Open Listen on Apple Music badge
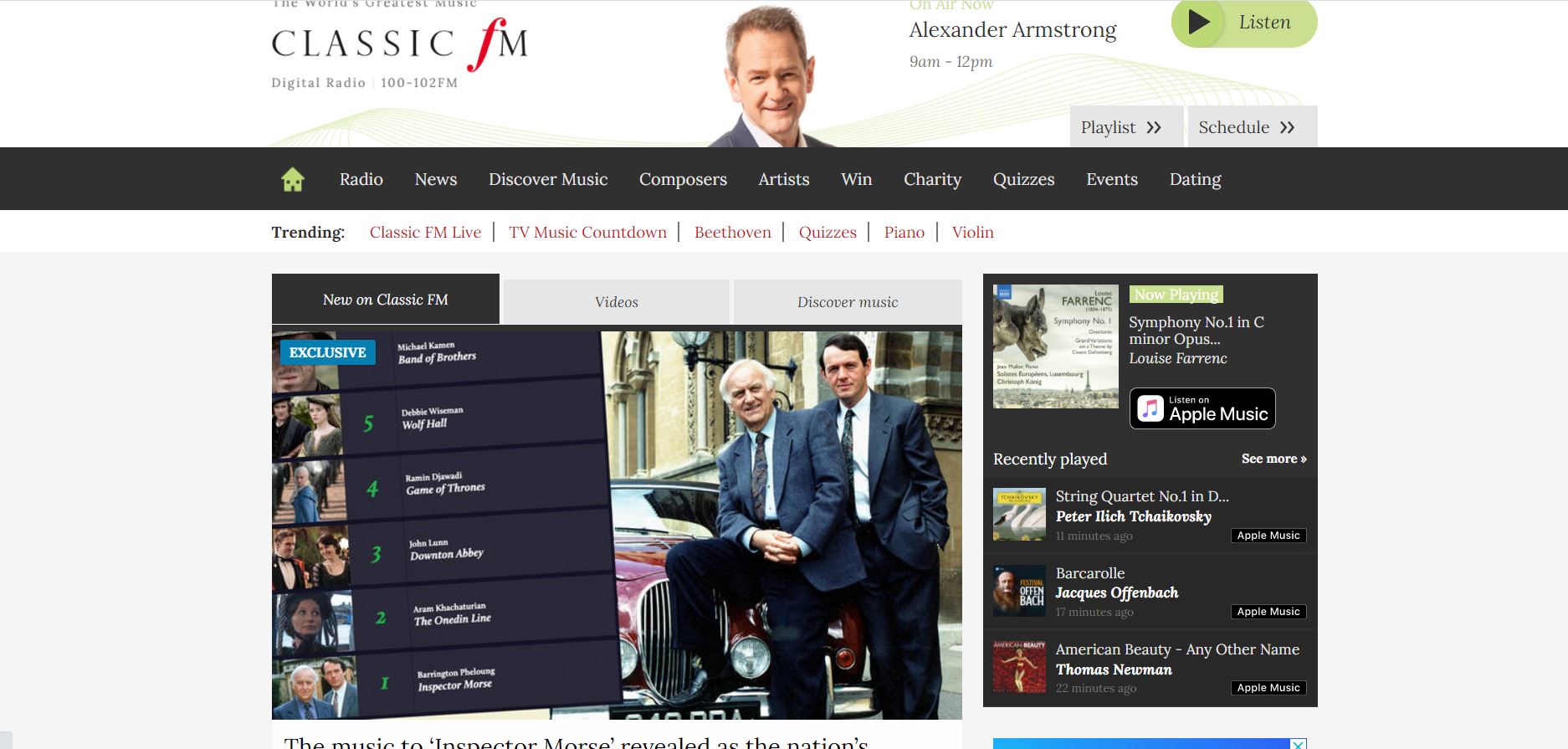Image resolution: width=1568 pixels, height=749 pixels. (1202, 408)
